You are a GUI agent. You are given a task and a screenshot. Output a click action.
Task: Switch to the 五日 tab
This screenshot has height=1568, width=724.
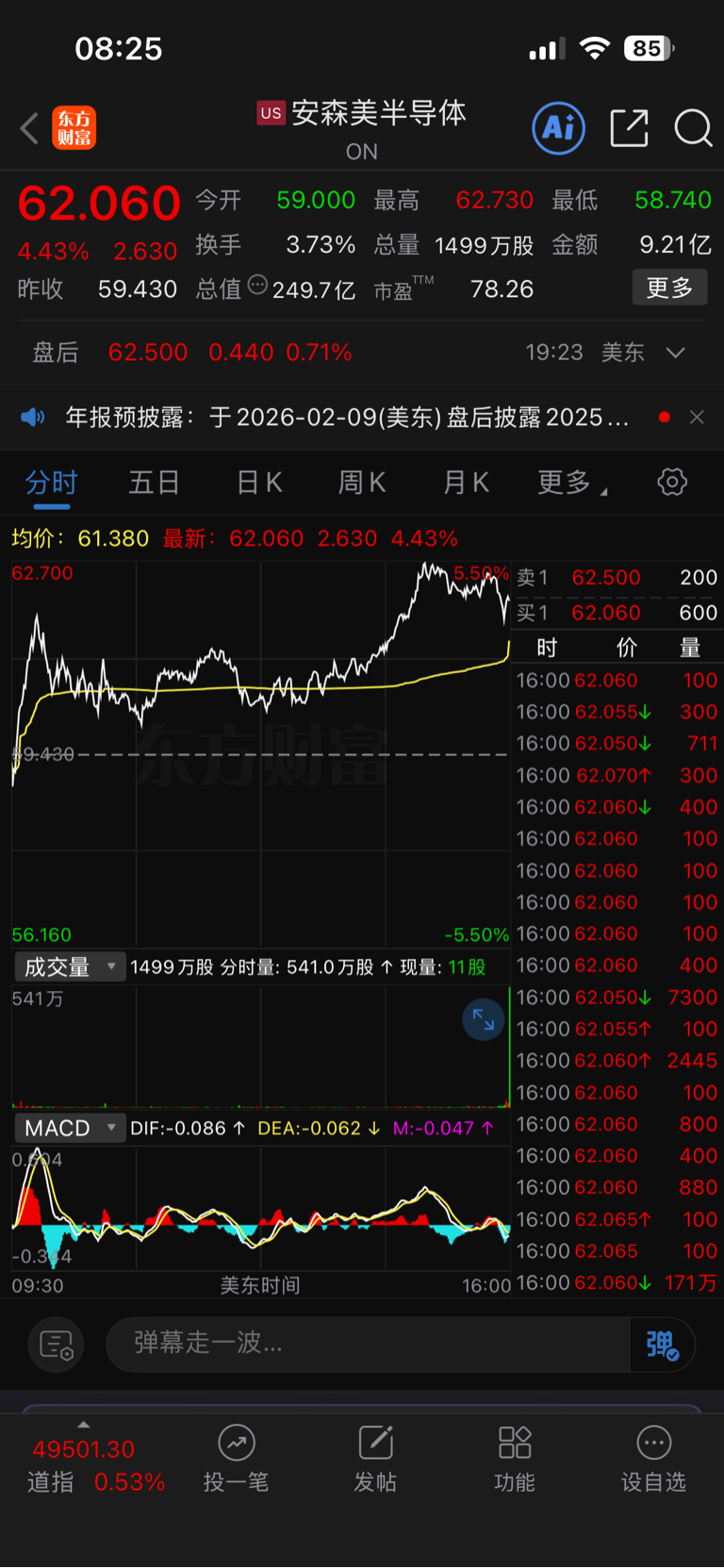(154, 483)
